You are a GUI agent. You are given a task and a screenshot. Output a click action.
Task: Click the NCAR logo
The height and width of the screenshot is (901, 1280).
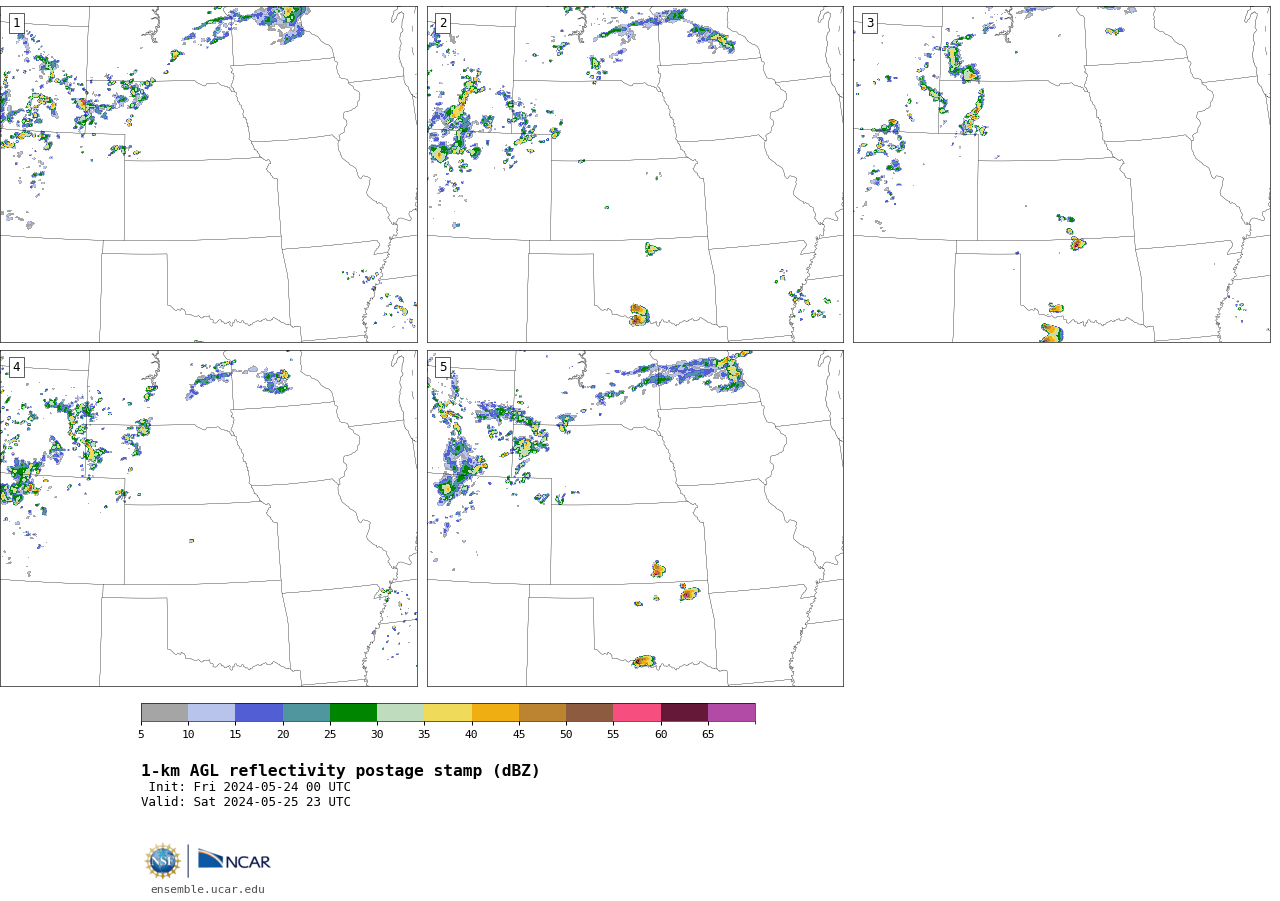pyautogui.click(x=234, y=860)
